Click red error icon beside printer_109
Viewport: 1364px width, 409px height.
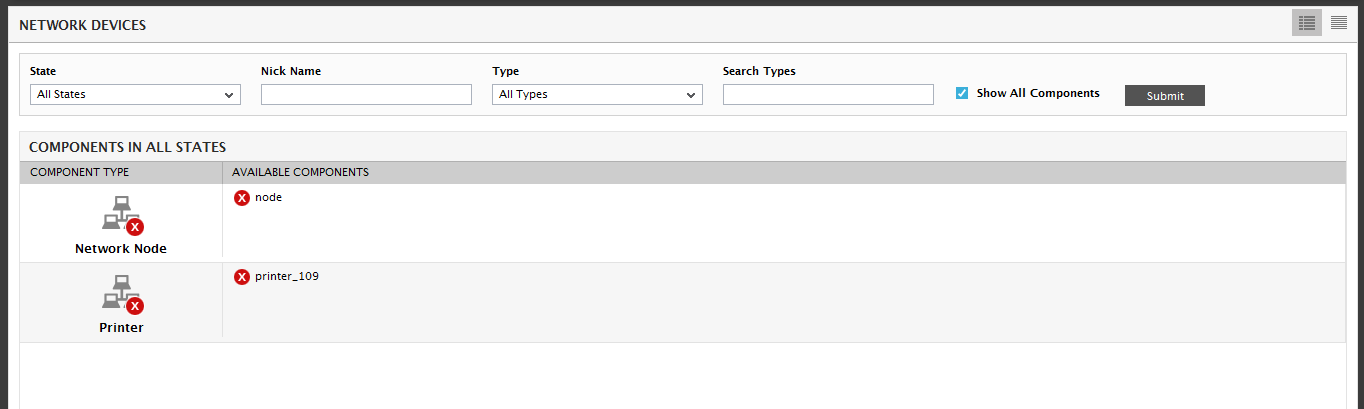click(x=241, y=277)
